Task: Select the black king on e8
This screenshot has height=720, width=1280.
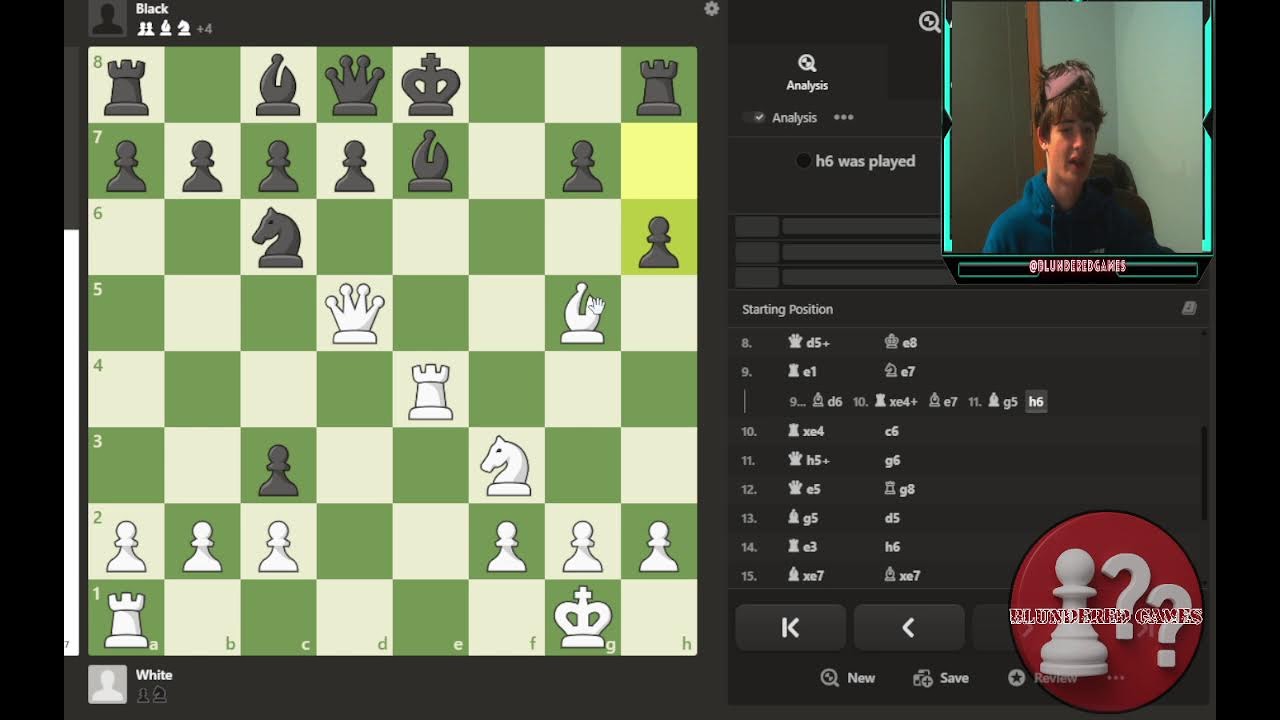Action: pos(431,85)
